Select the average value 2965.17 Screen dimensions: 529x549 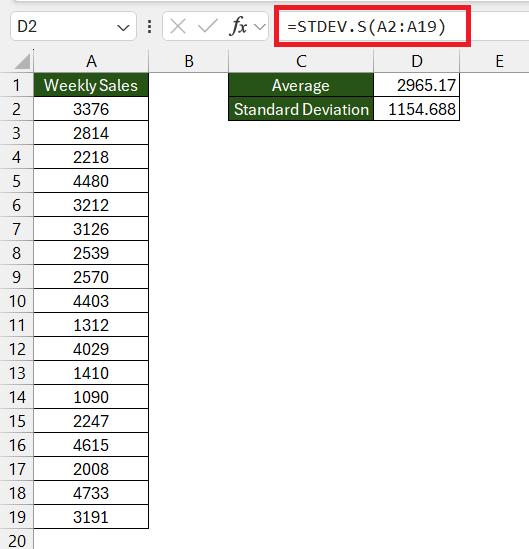coord(417,85)
